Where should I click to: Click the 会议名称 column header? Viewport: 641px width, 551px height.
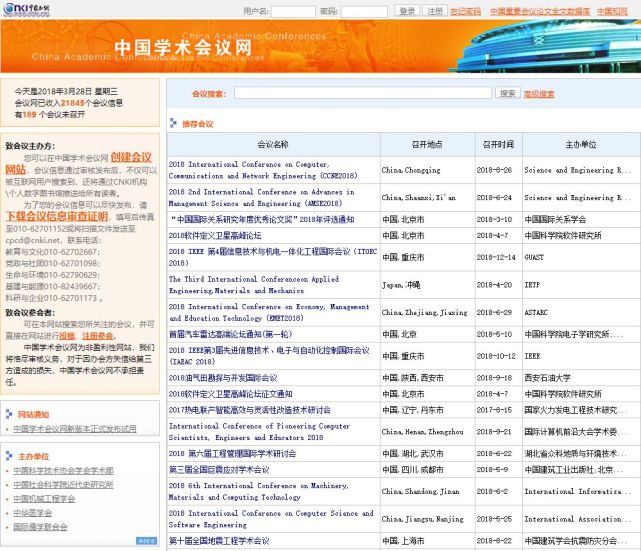click(x=273, y=144)
